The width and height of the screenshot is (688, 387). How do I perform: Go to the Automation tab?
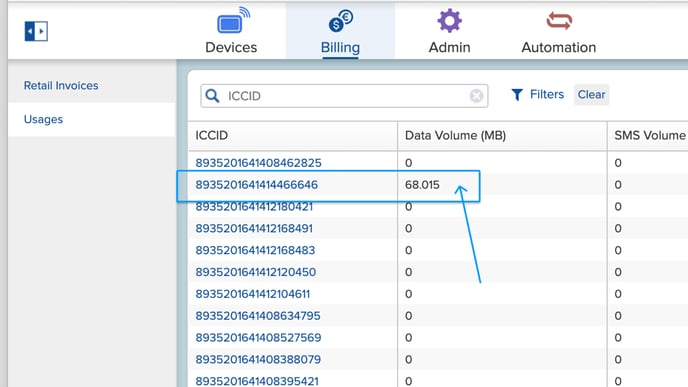(559, 31)
